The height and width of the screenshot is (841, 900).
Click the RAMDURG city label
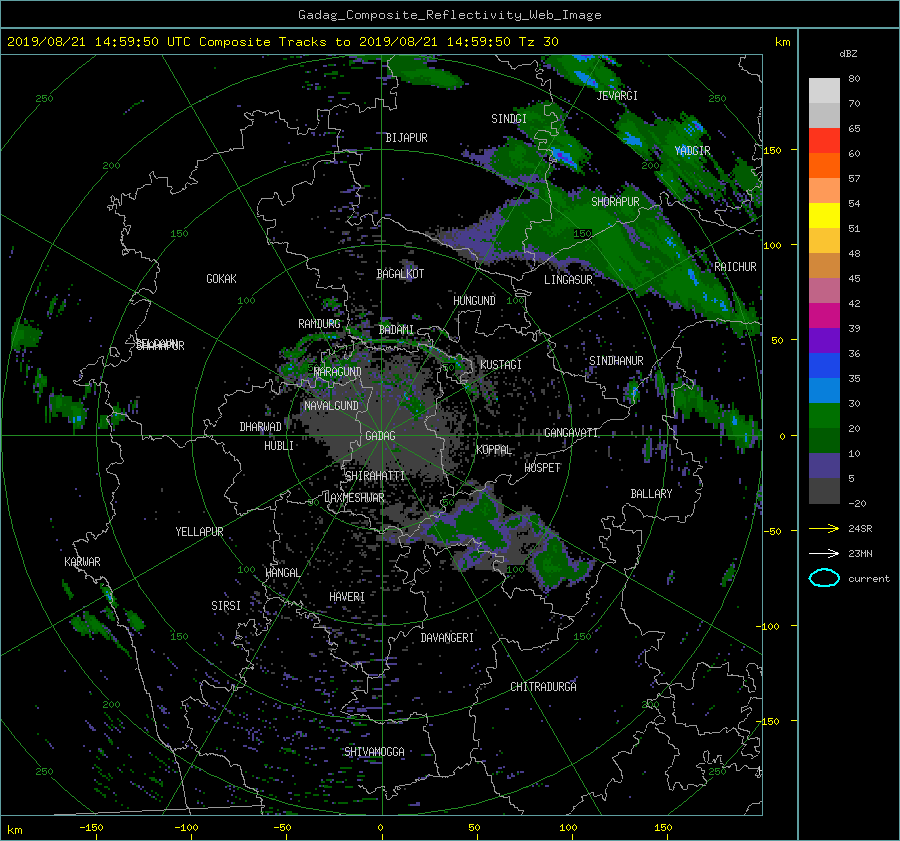point(319,324)
